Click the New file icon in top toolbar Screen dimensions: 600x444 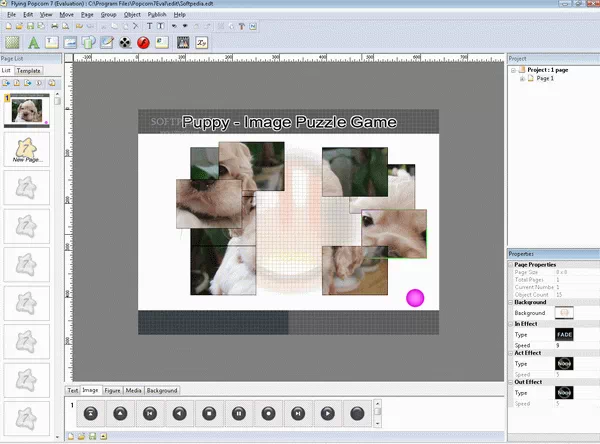click(x=8, y=26)
